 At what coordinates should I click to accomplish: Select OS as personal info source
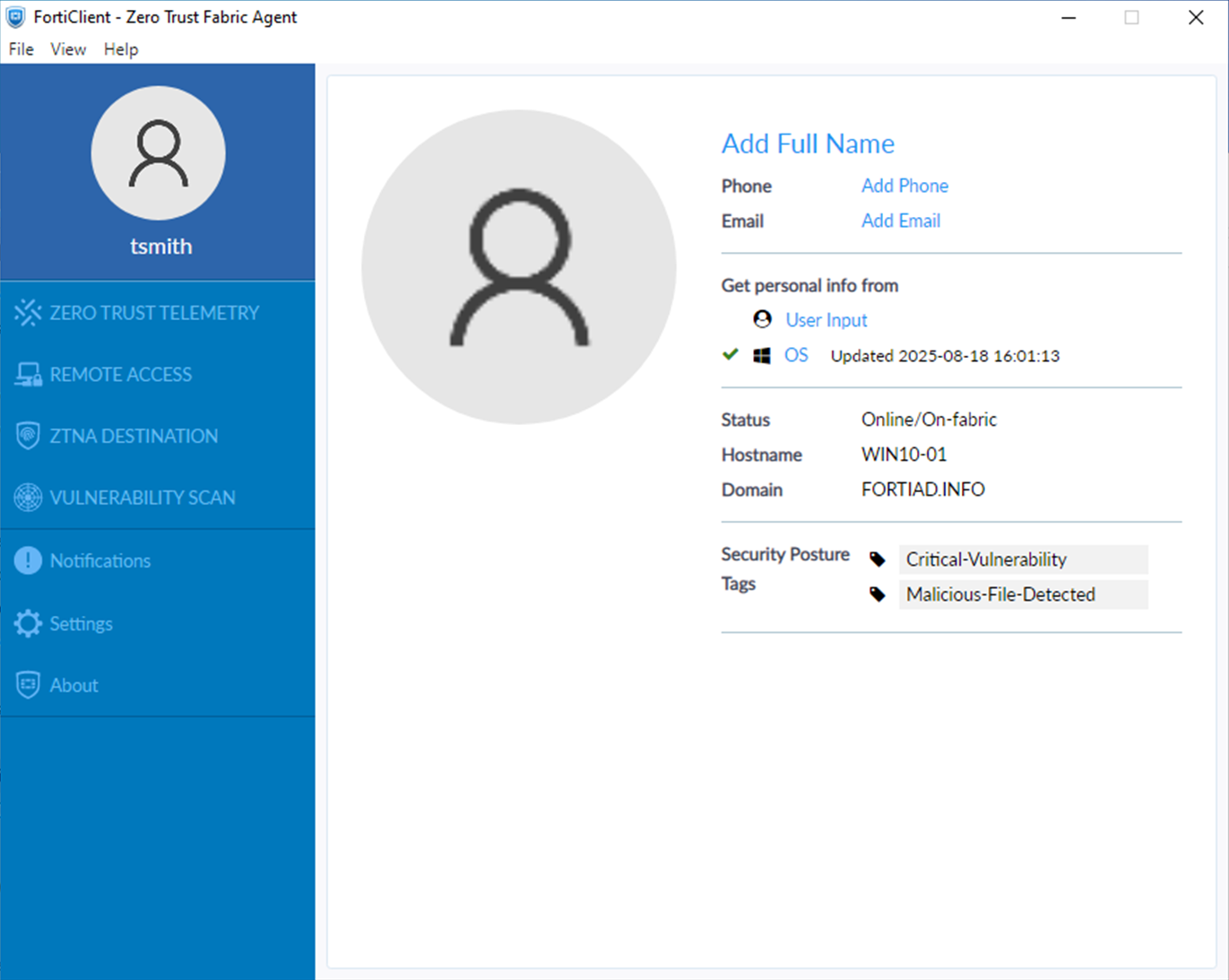tap(796, 355)
